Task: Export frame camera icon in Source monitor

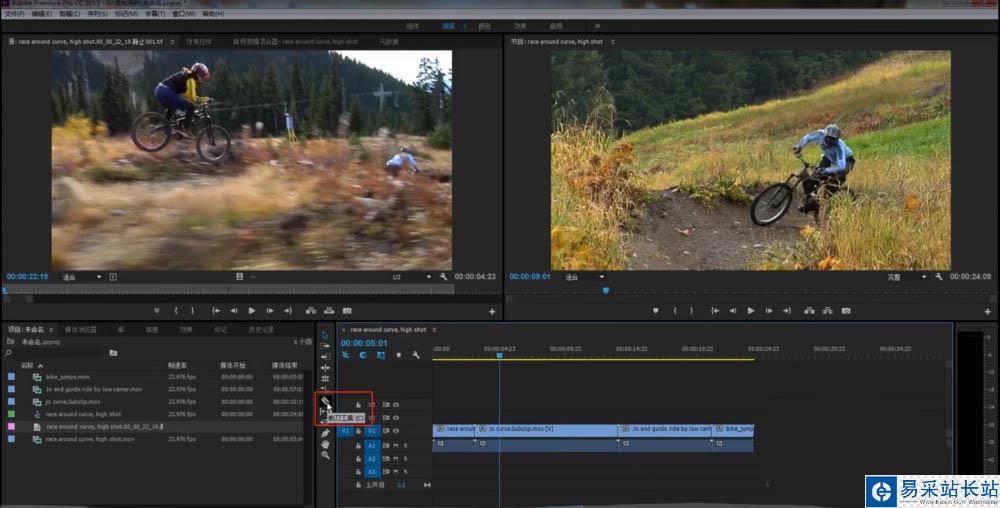Action: 347,310
